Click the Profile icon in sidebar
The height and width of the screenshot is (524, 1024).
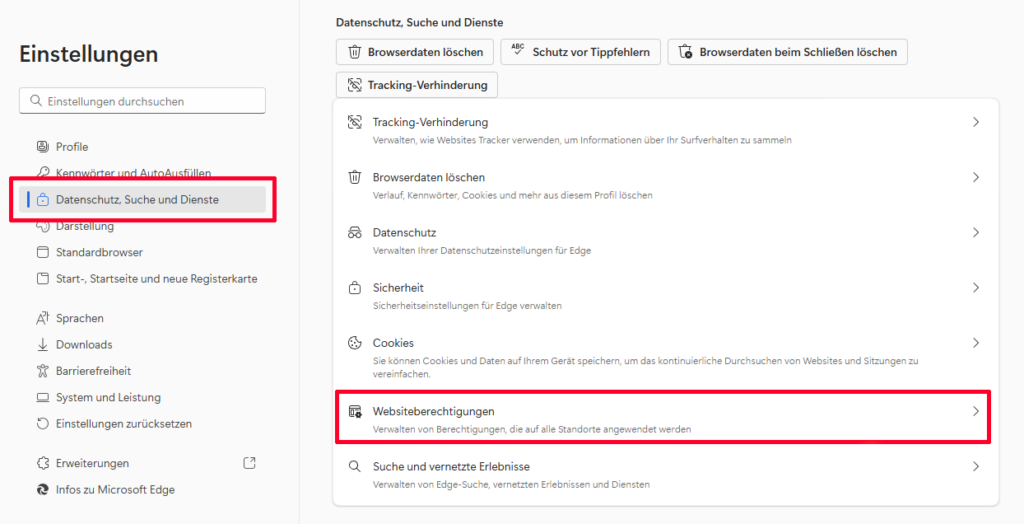[x=43, y=147]
